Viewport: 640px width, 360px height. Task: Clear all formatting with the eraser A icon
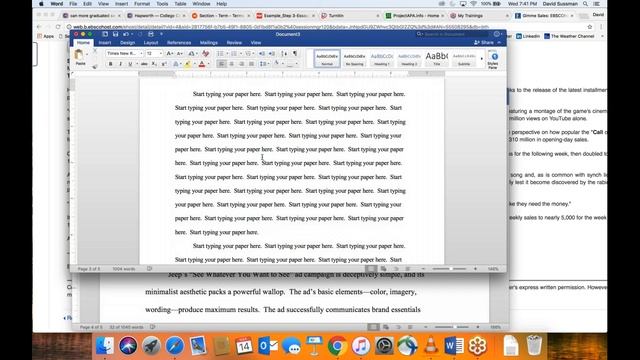pyautogui.click(x=205, y=53)
